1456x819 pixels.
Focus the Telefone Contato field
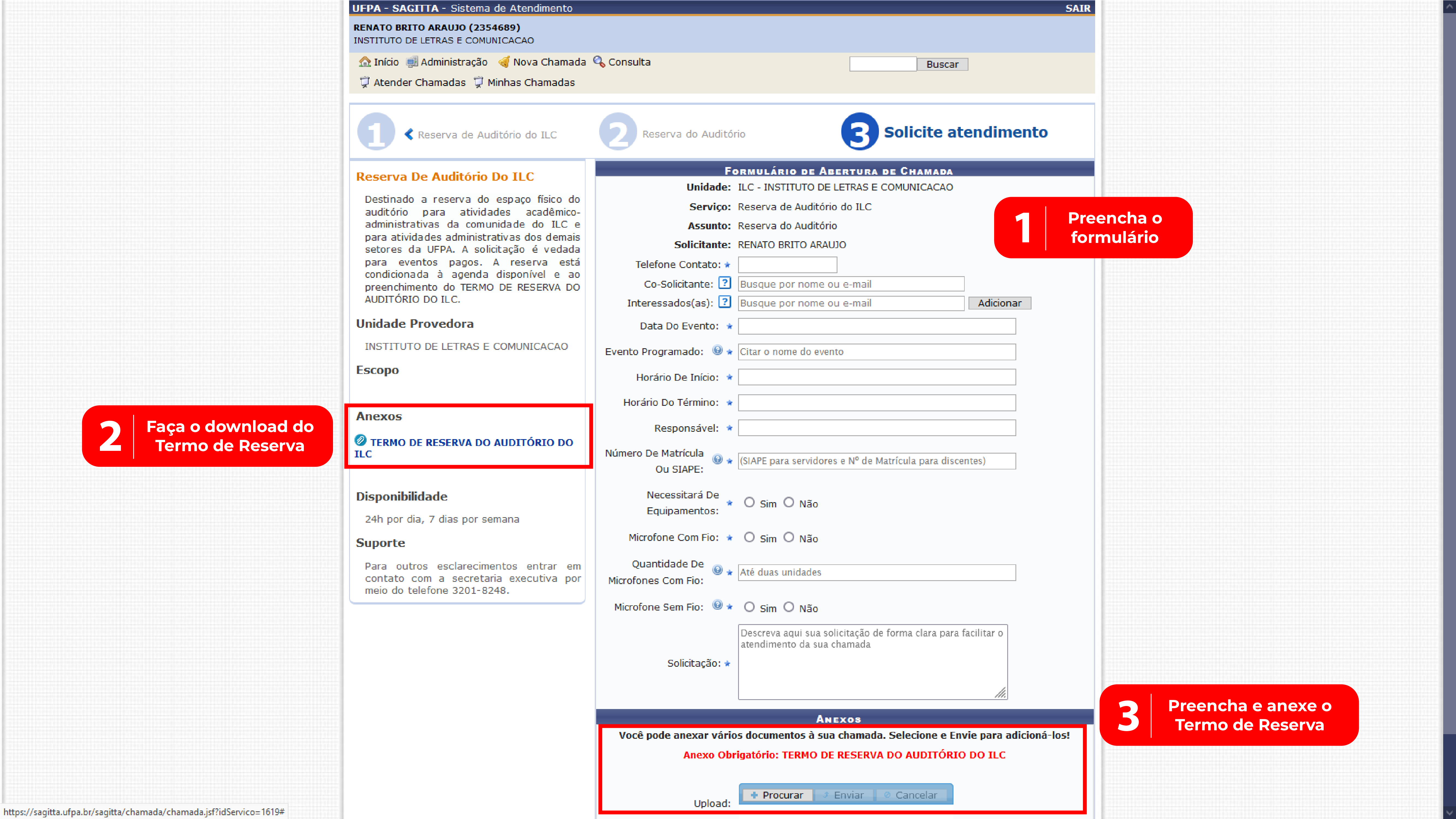787,264
